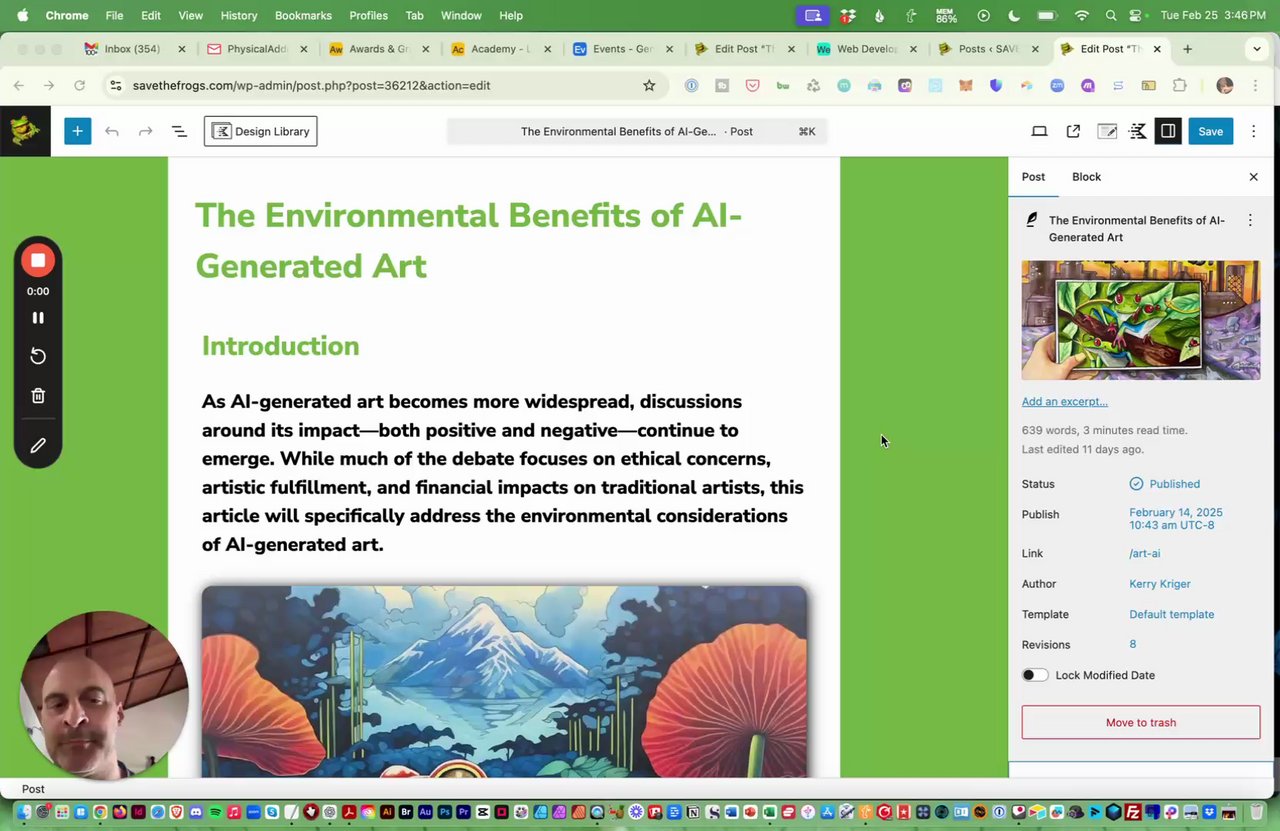
Task: Save the post
Action: tap(1210, 131)
